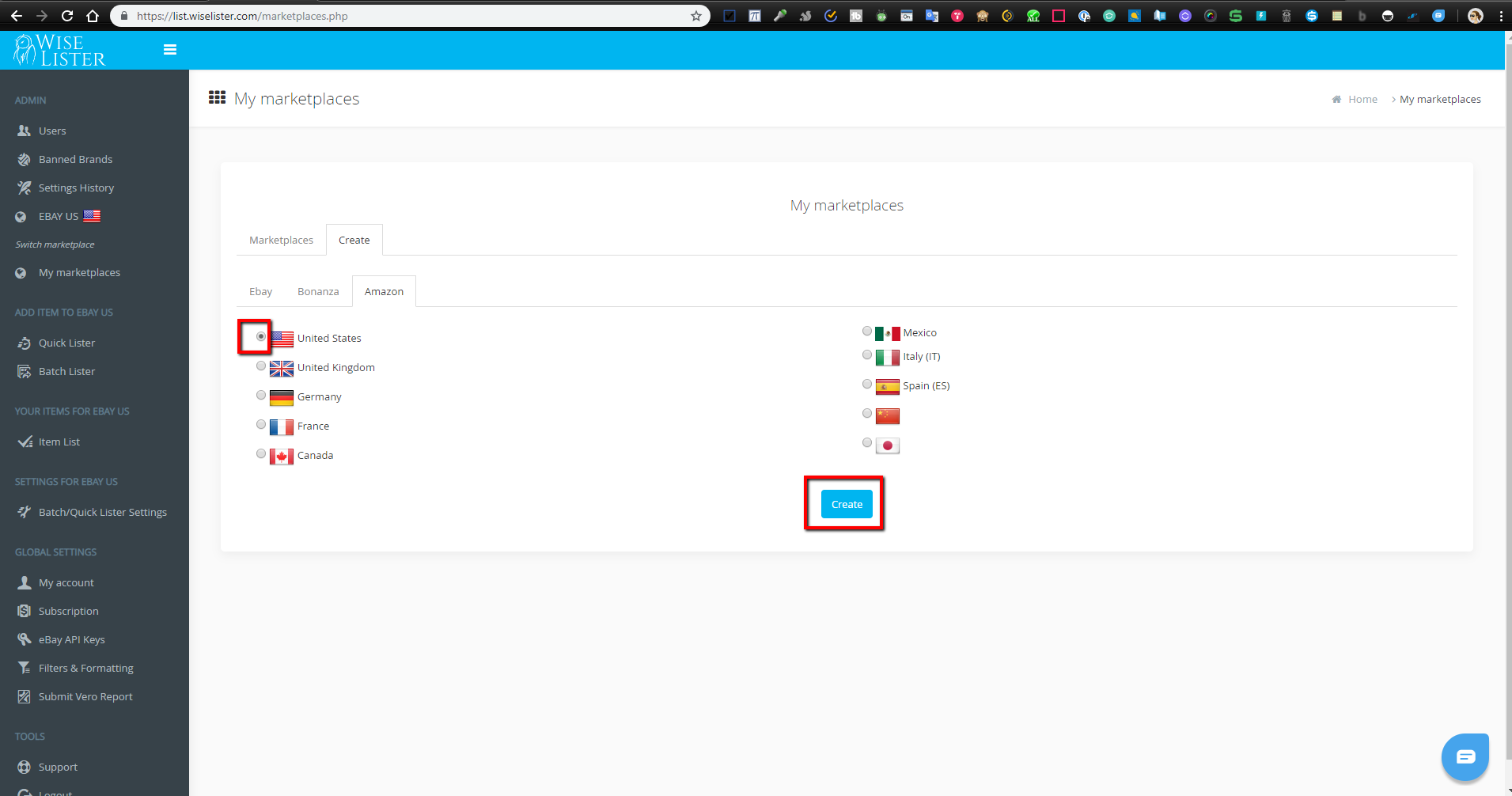The image size is (1512, 796).
Task: Select the Germany radio button
Action: click(x=261, y=395)
